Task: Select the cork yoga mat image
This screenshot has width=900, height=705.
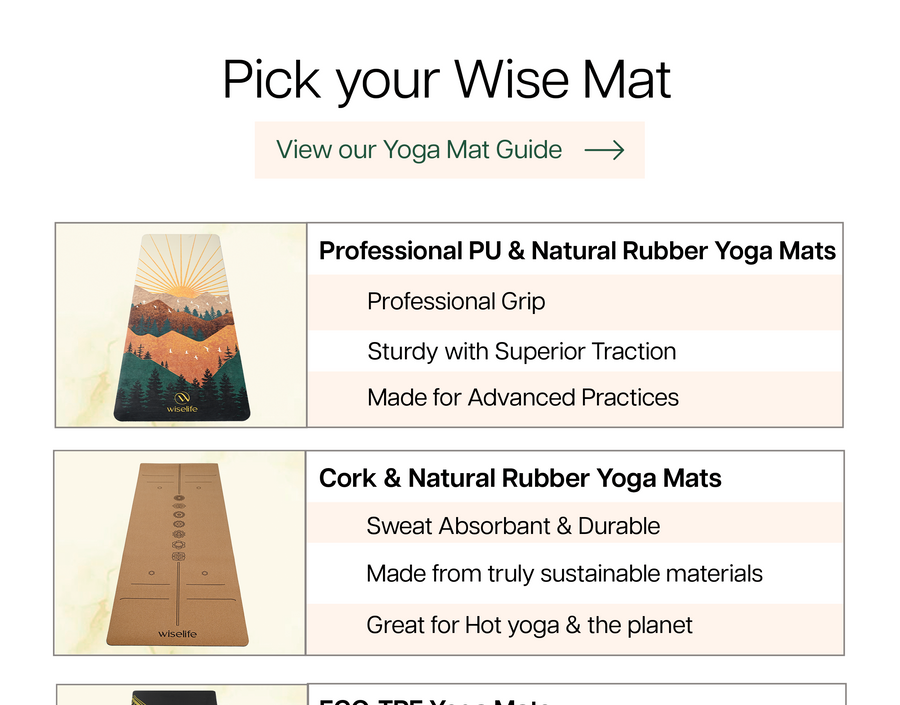Action: coord(180,553)
